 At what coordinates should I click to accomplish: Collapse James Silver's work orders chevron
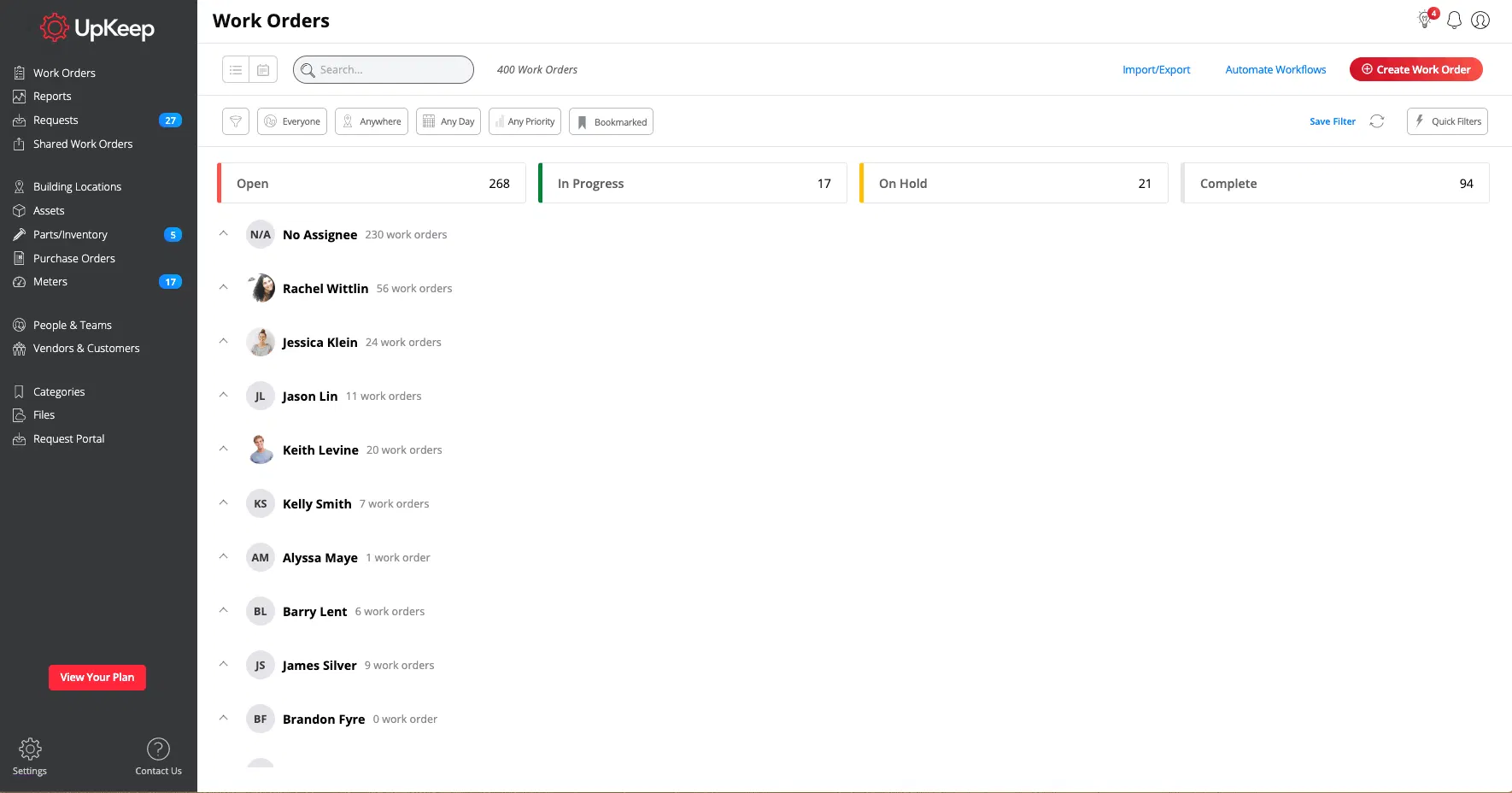(224, 663)
